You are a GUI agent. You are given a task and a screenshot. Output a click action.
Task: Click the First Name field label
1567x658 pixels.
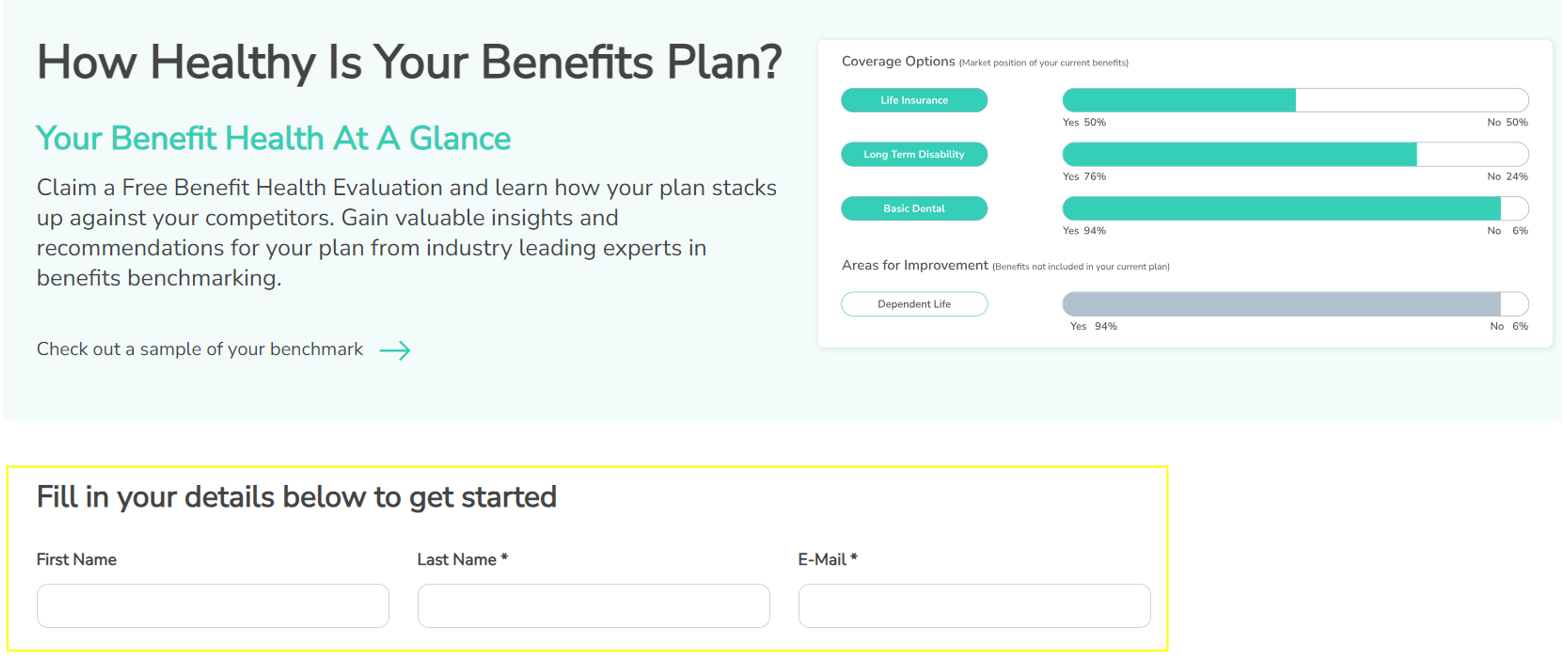pos(77,560)
